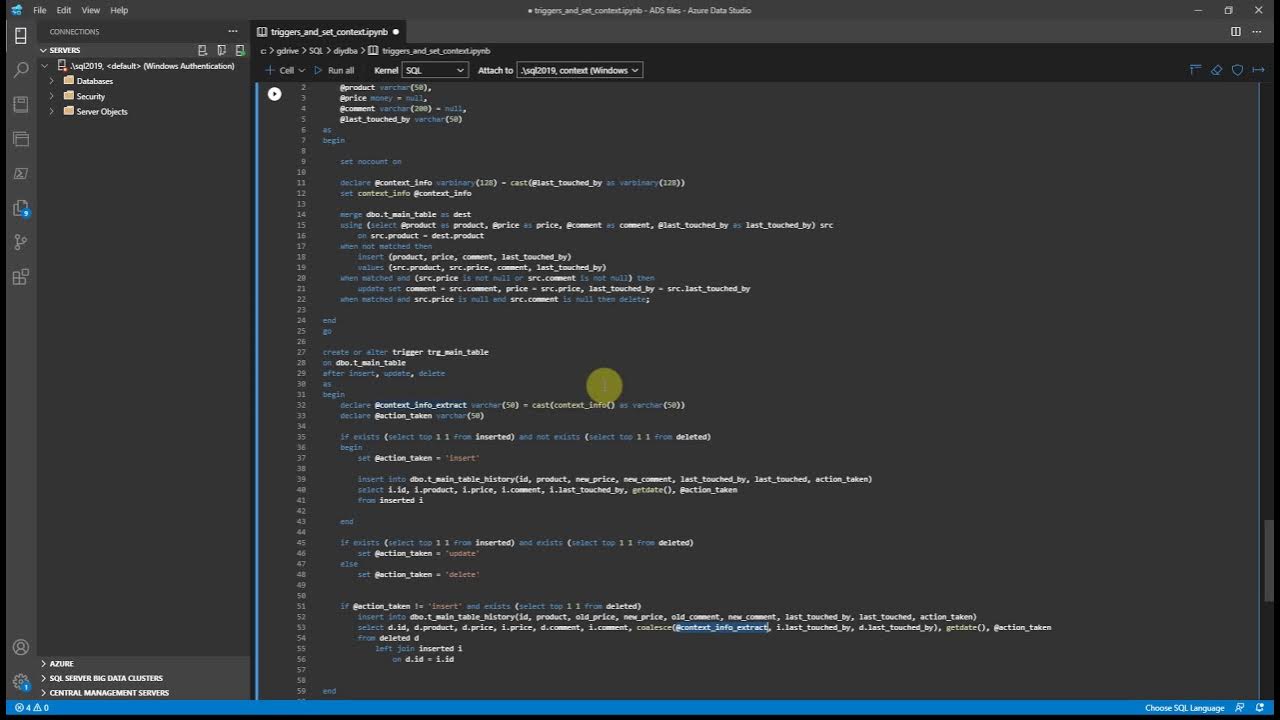Open the View menu
This screenshot has width=1280, height=720.
(91, 10)
